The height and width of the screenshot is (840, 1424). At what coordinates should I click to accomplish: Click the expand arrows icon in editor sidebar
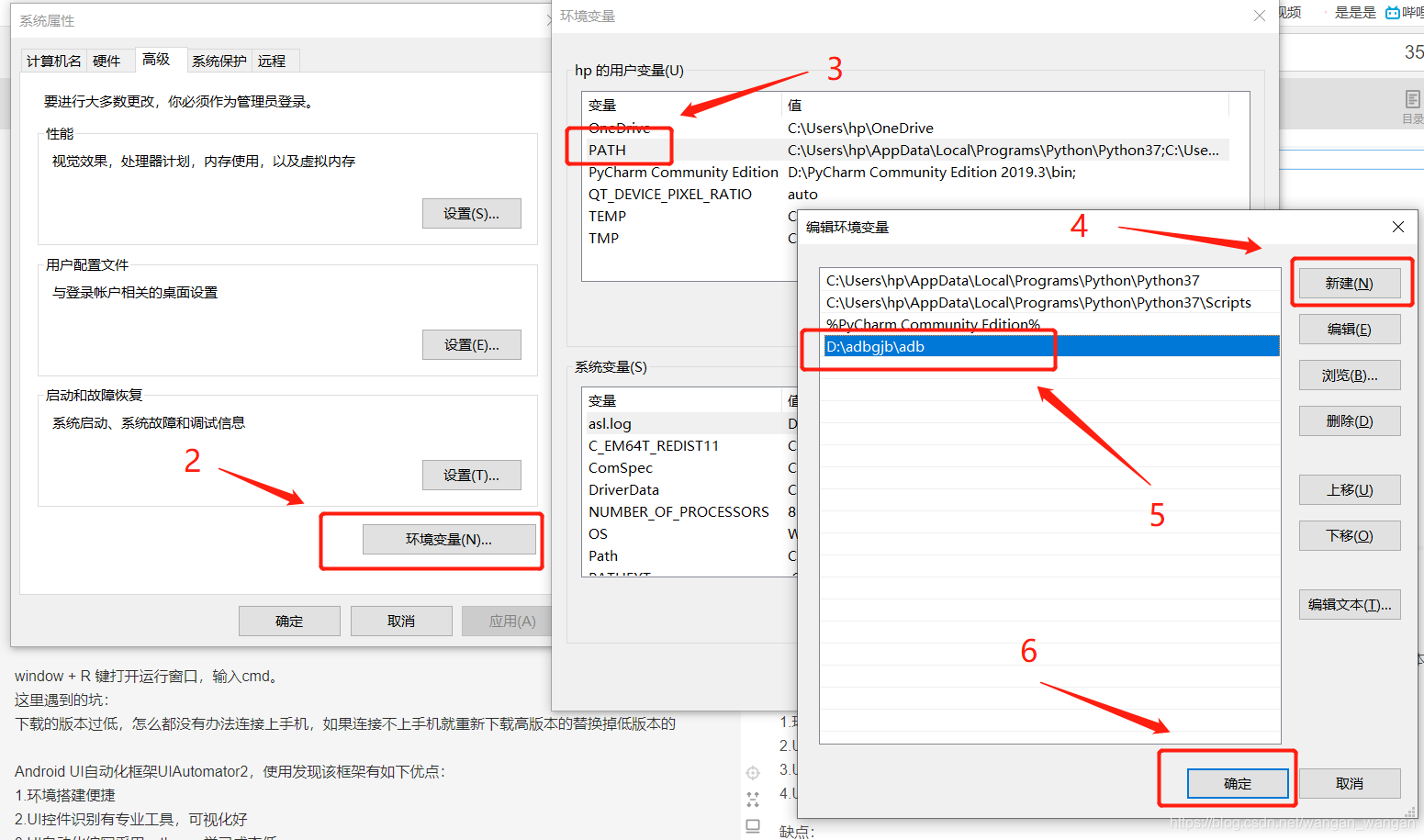pos(753,800)
